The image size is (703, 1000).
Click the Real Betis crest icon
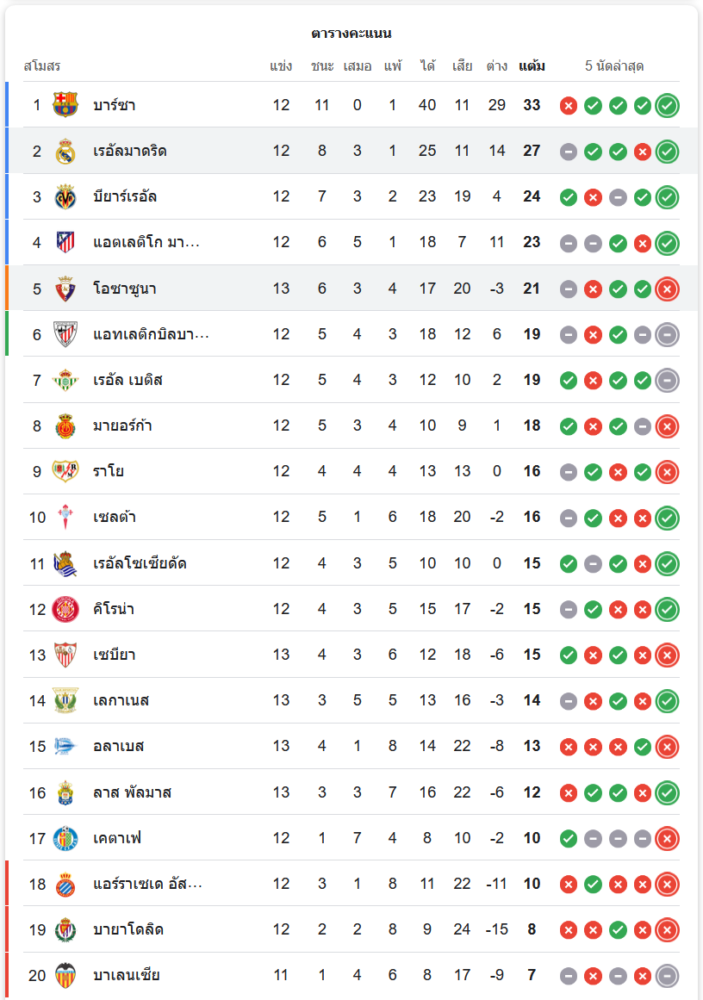tap(65, 380)
